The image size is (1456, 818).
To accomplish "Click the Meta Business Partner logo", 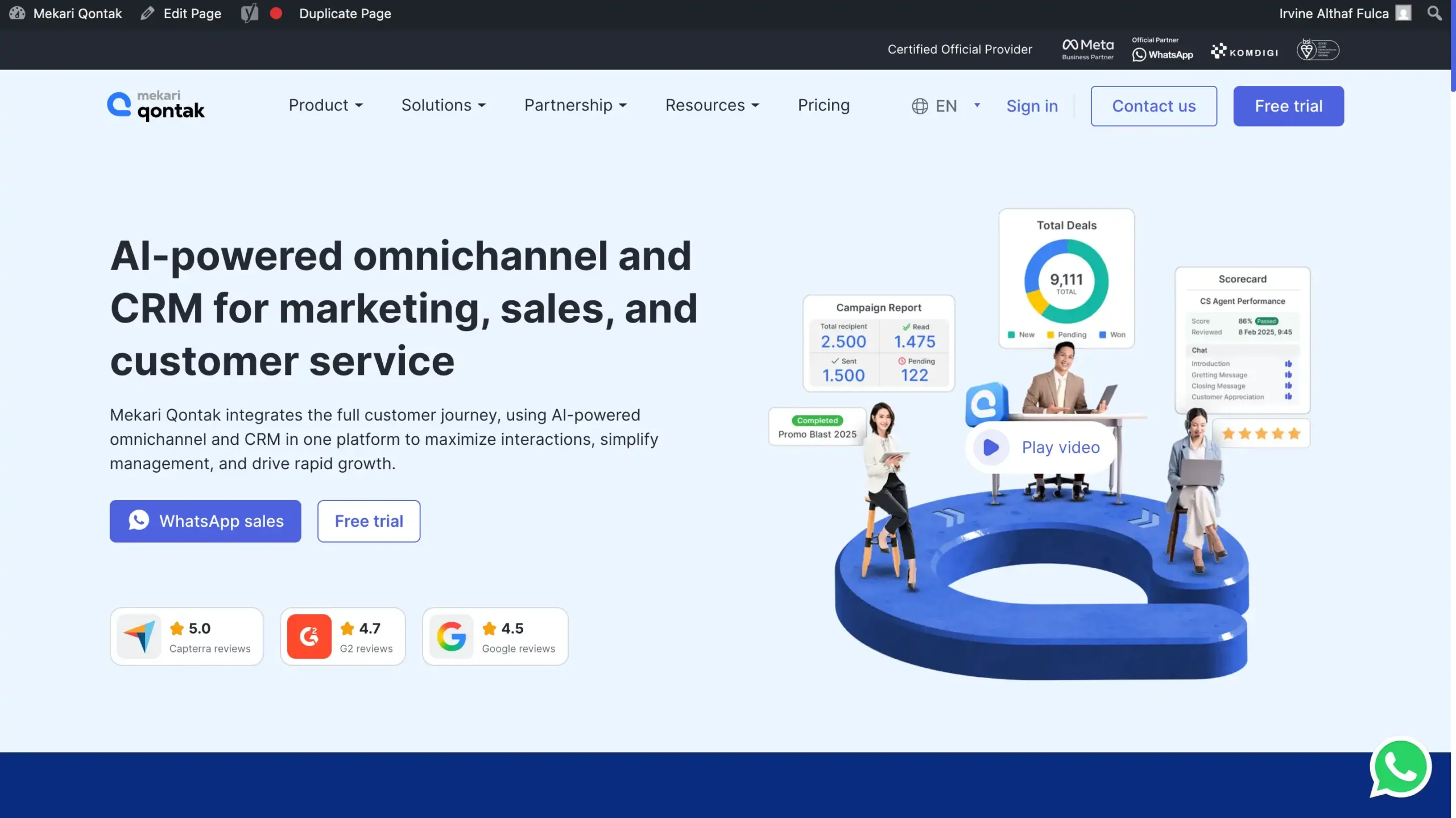I will point(1086,48).
